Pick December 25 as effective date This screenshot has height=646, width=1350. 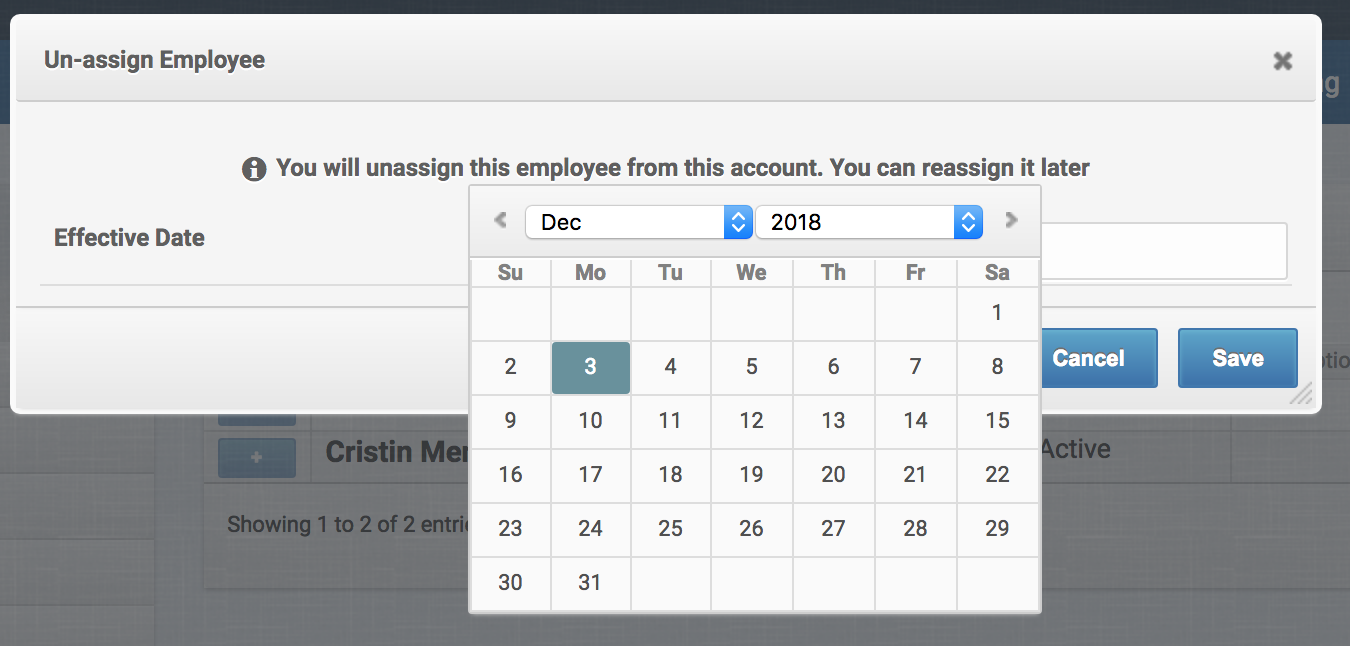click(671, 529)
